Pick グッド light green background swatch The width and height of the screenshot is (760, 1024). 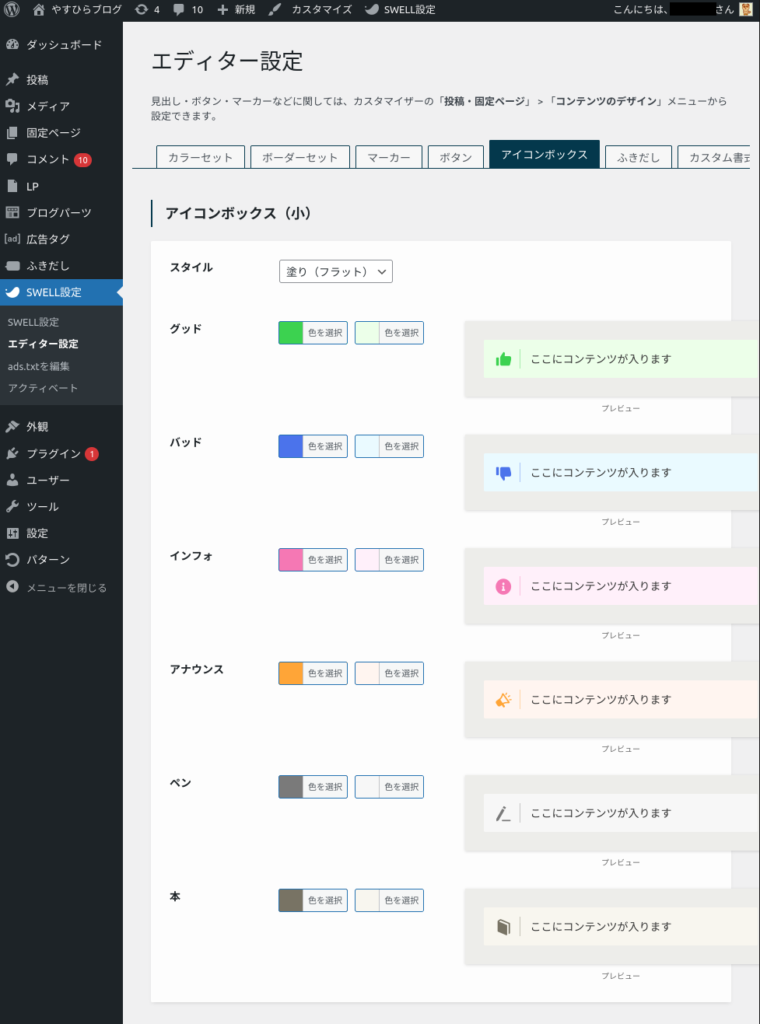tap(367, 333)
